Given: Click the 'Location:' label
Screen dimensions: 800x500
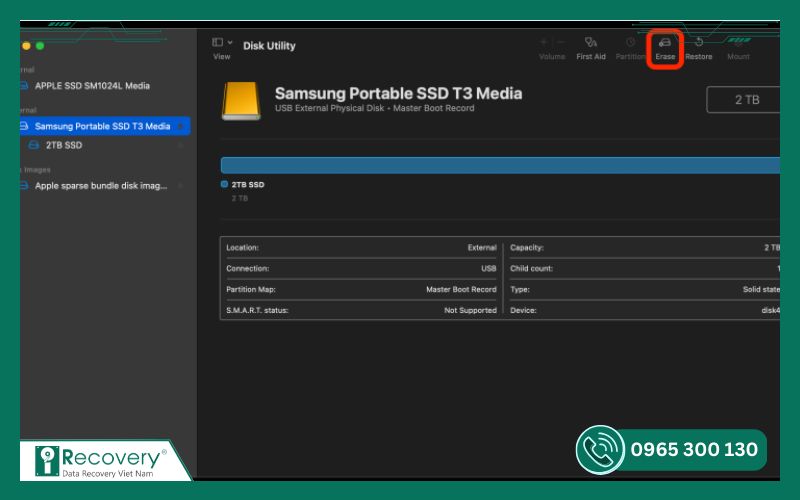Looking at the screenshot, I should 242,247.
